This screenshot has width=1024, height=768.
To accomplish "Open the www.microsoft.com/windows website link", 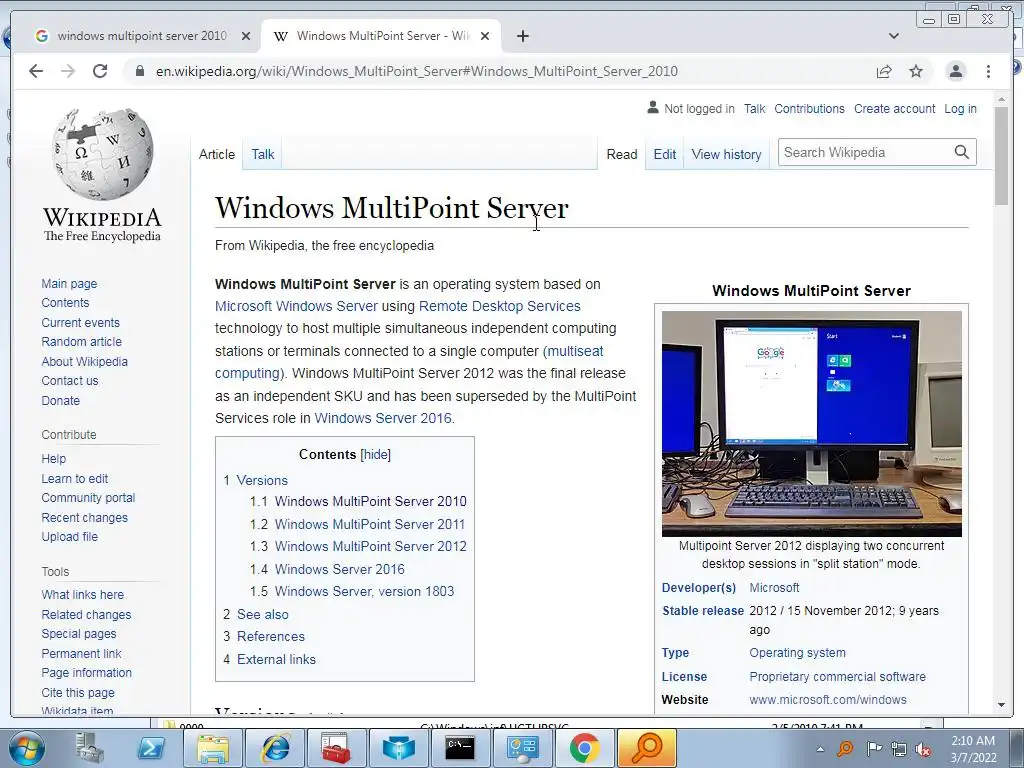I will 827,699.
